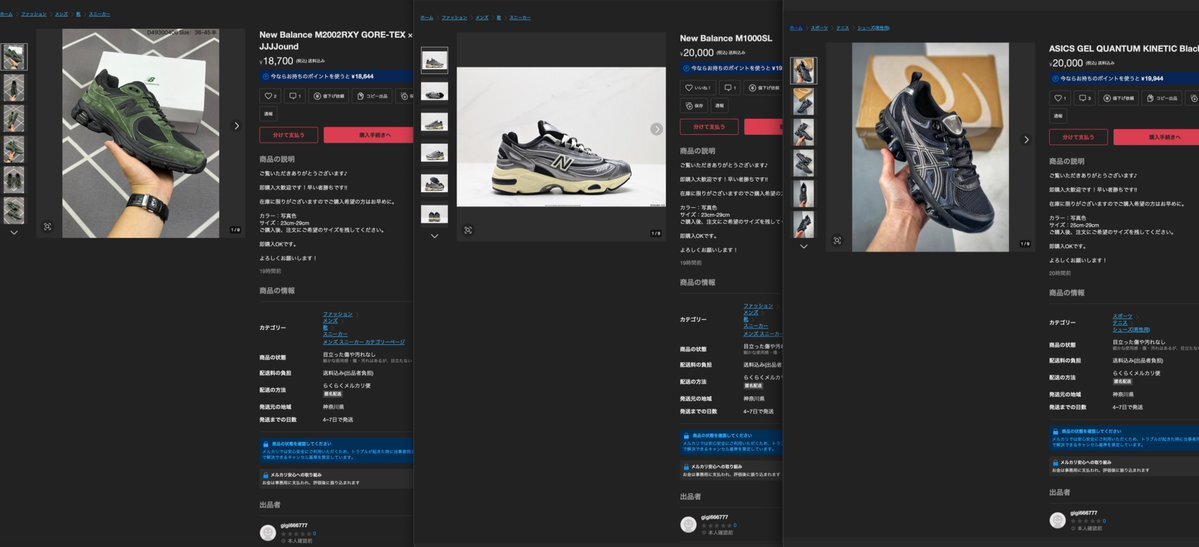Show next photo of the black ASICS shoe
The image size is (1199, 547).
[x=1026, y=139]
